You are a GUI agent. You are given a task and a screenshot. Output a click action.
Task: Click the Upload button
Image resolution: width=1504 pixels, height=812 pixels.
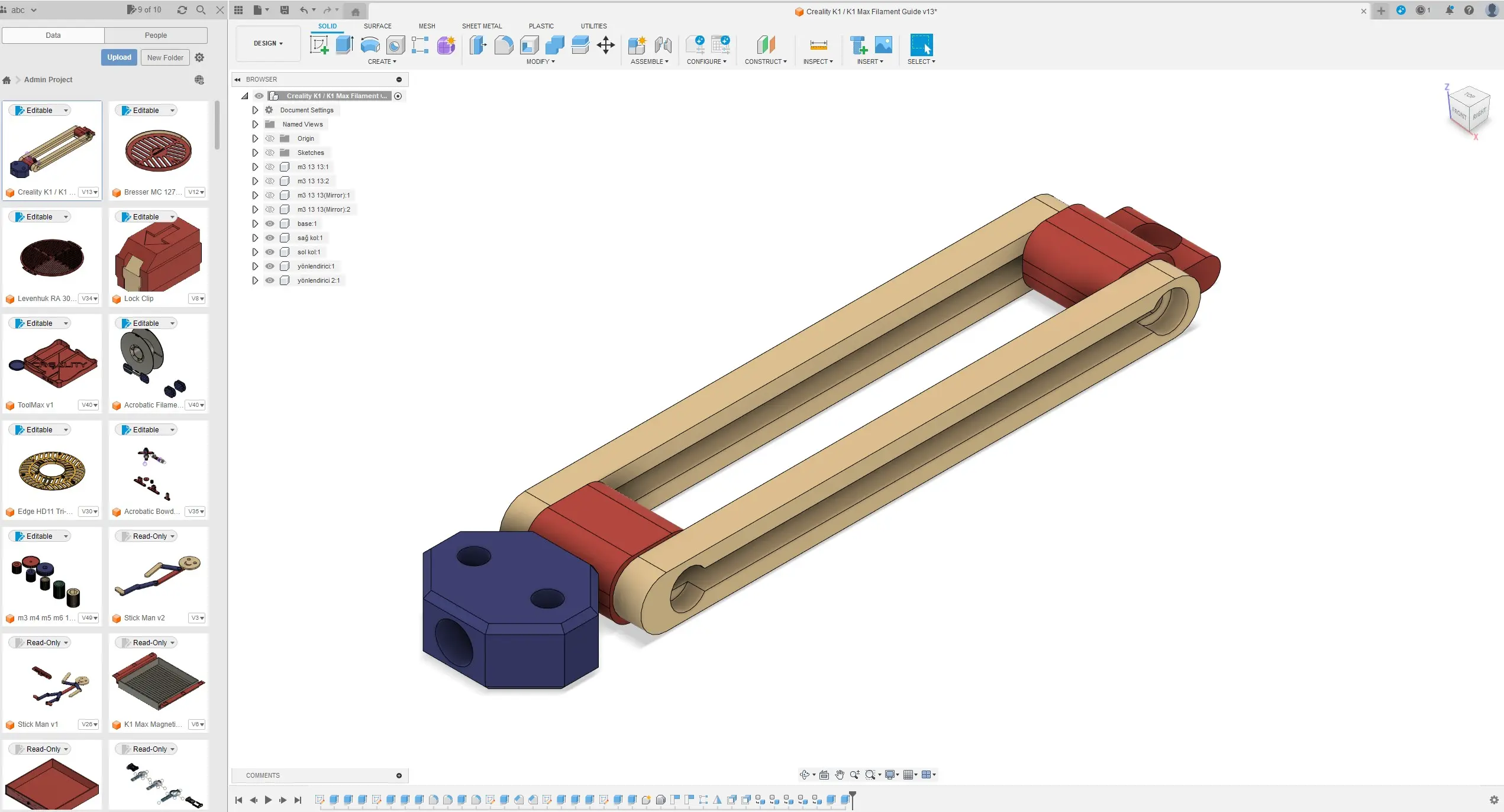point(119,57)
